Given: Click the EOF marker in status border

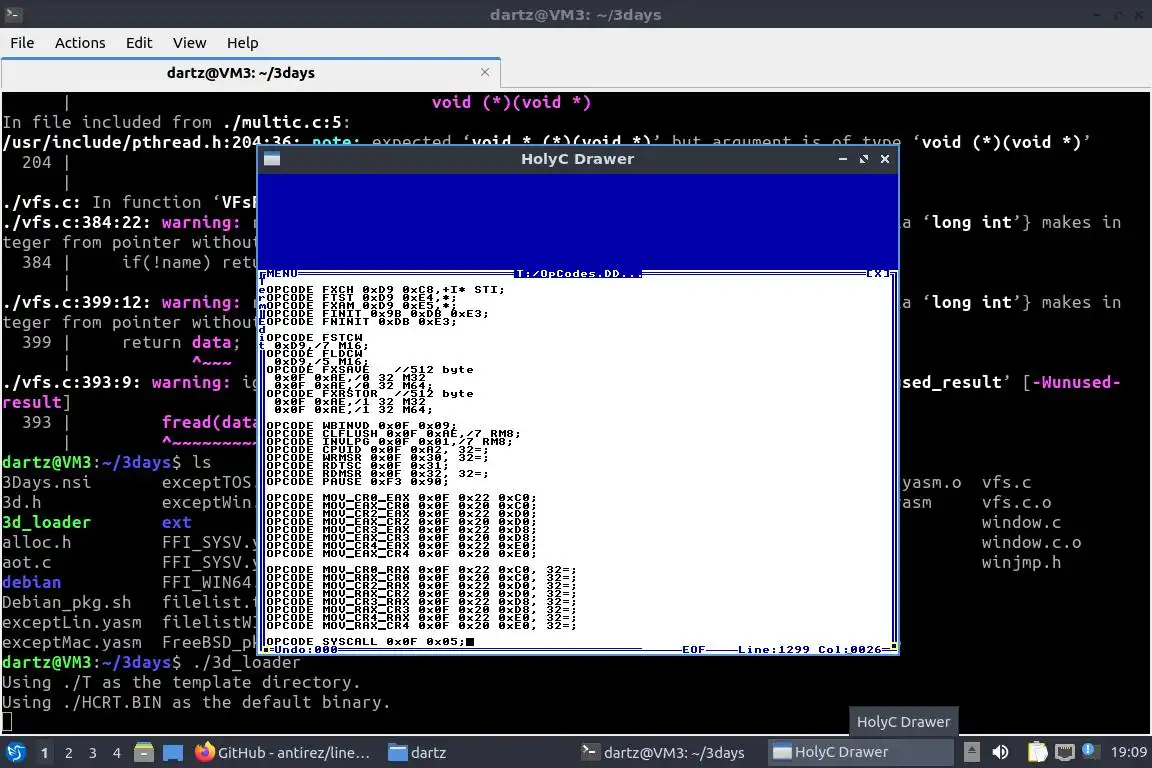Looking at the screenshot, I should click(694, 650).
